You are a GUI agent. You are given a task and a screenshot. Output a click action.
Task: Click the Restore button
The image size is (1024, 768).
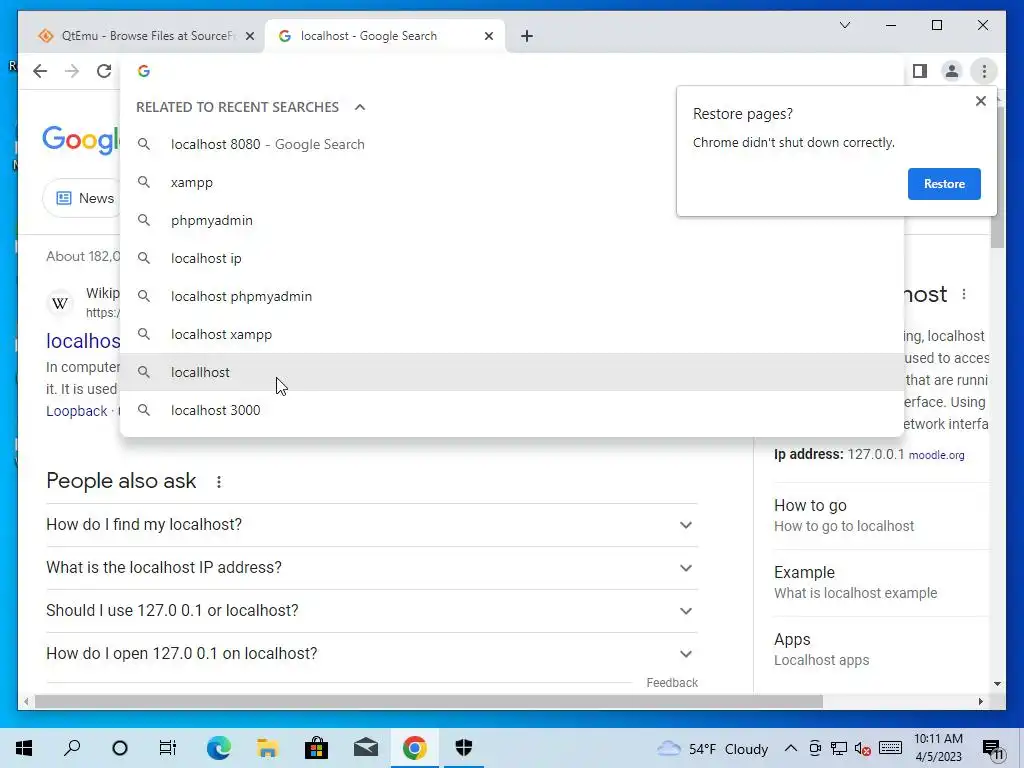(944, 184)
